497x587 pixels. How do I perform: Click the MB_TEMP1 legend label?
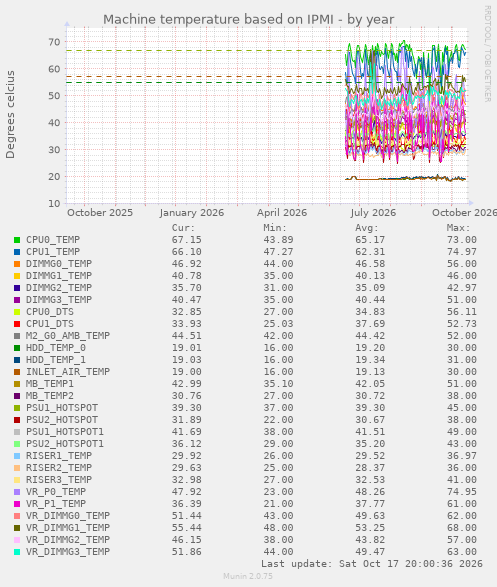(50, 384)
